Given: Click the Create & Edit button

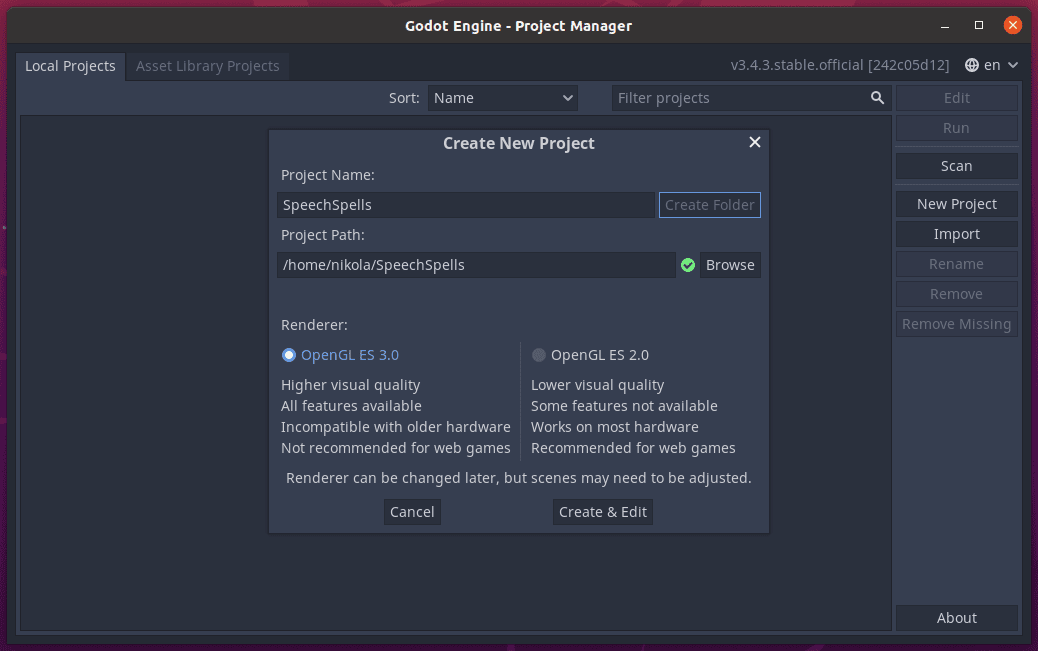Looking at the screenshot, I should click(602, 512).
